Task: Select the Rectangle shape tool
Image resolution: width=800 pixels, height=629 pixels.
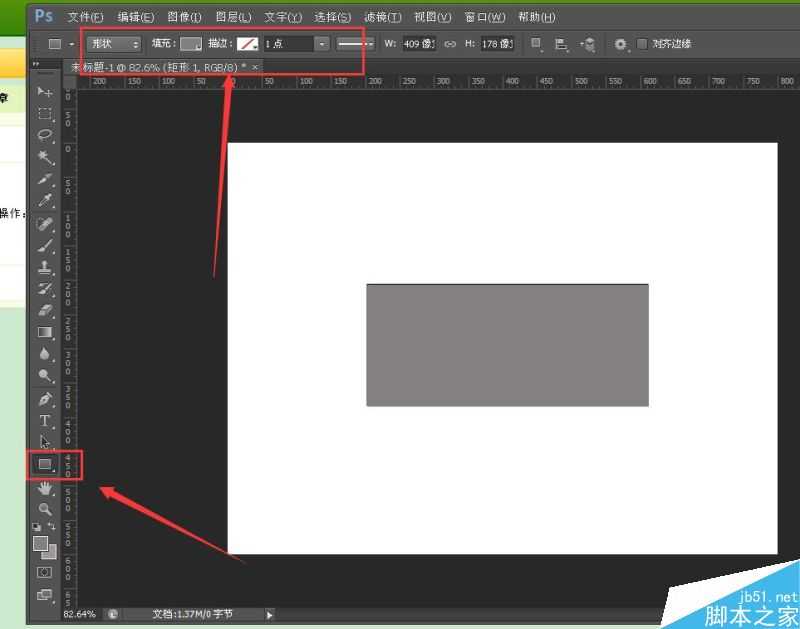Action: point(45,465)
